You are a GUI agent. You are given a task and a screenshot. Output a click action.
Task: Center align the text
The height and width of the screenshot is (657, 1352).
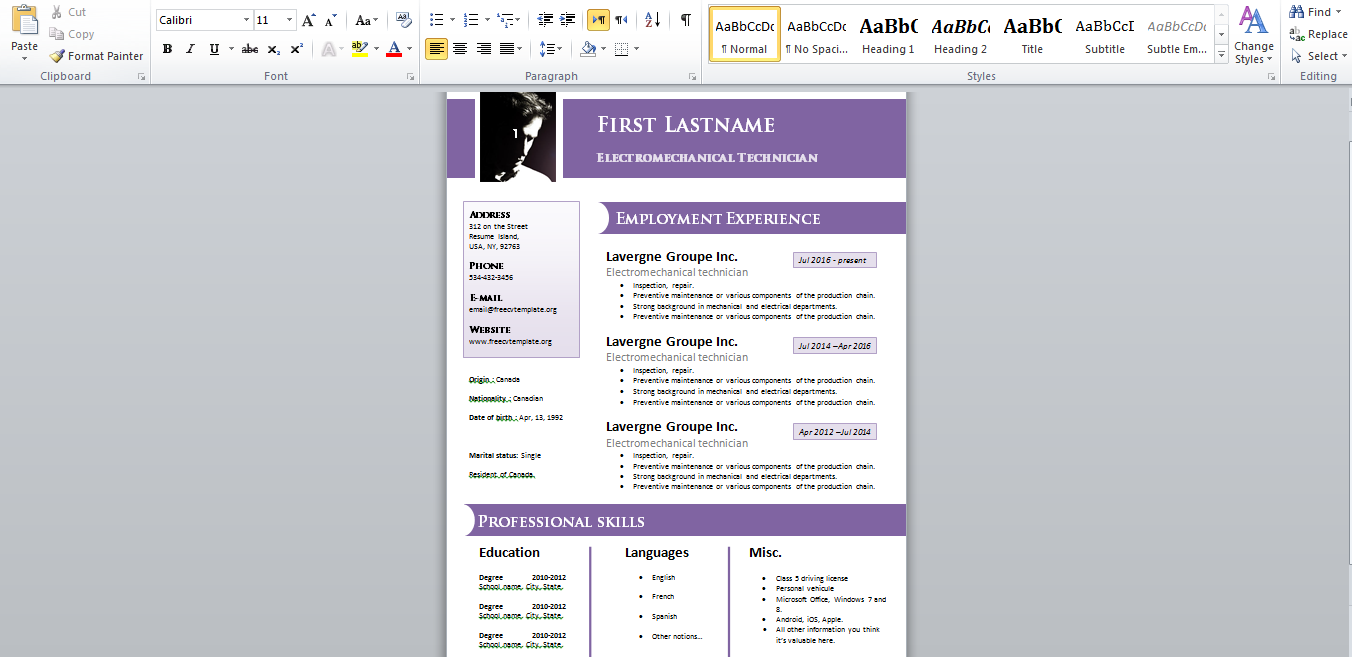(x=459, y=48)
